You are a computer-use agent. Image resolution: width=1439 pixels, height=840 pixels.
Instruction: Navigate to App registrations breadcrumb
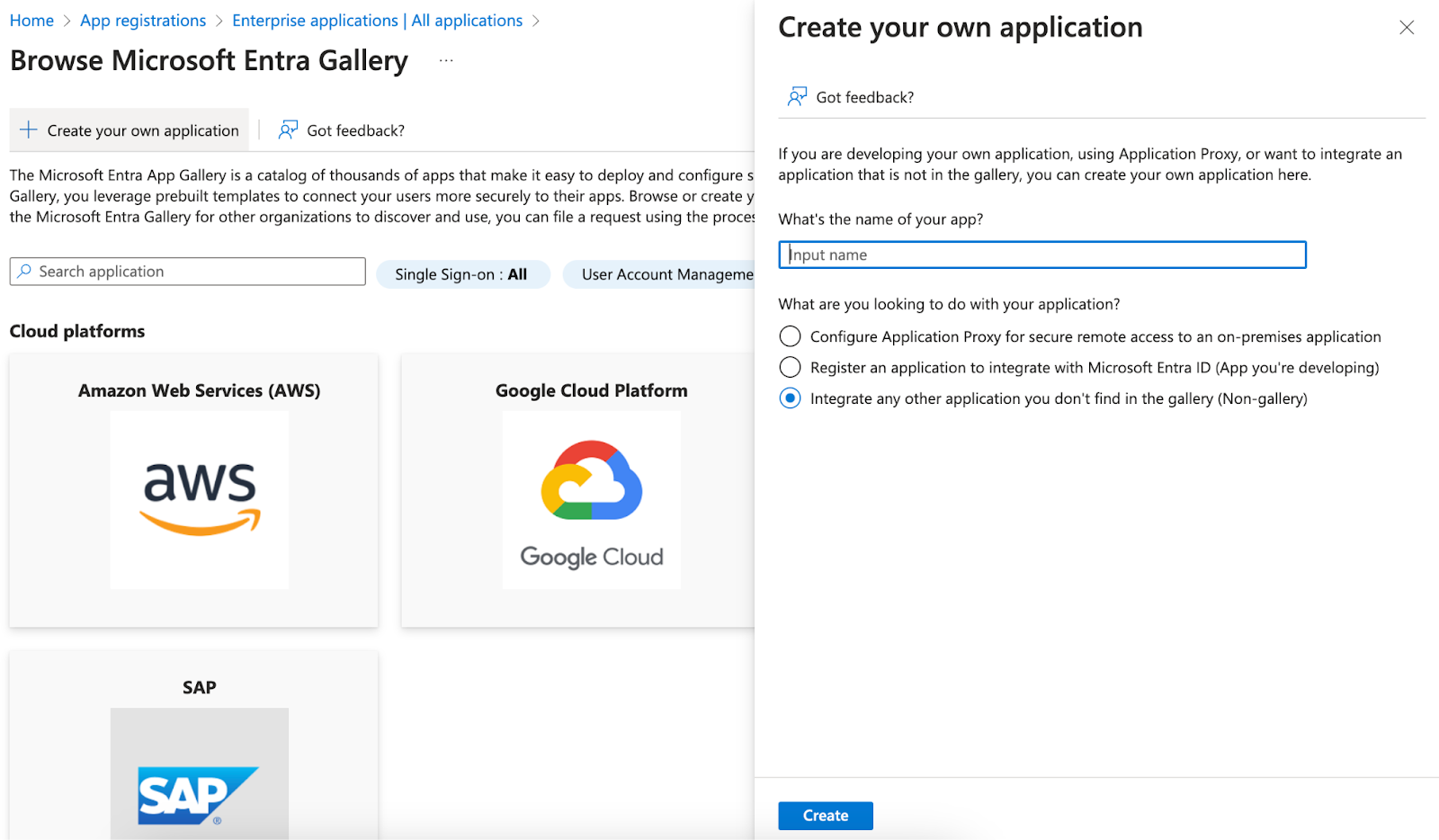click(143, 21)
